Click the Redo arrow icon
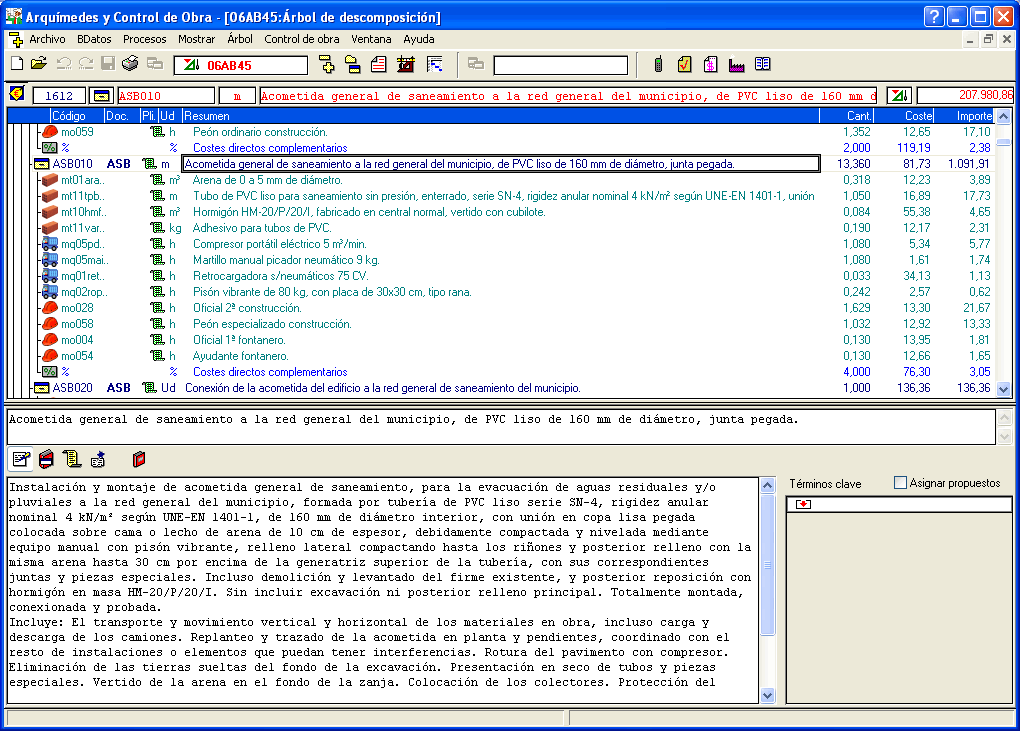1020x731 pixels. [86, 64]
